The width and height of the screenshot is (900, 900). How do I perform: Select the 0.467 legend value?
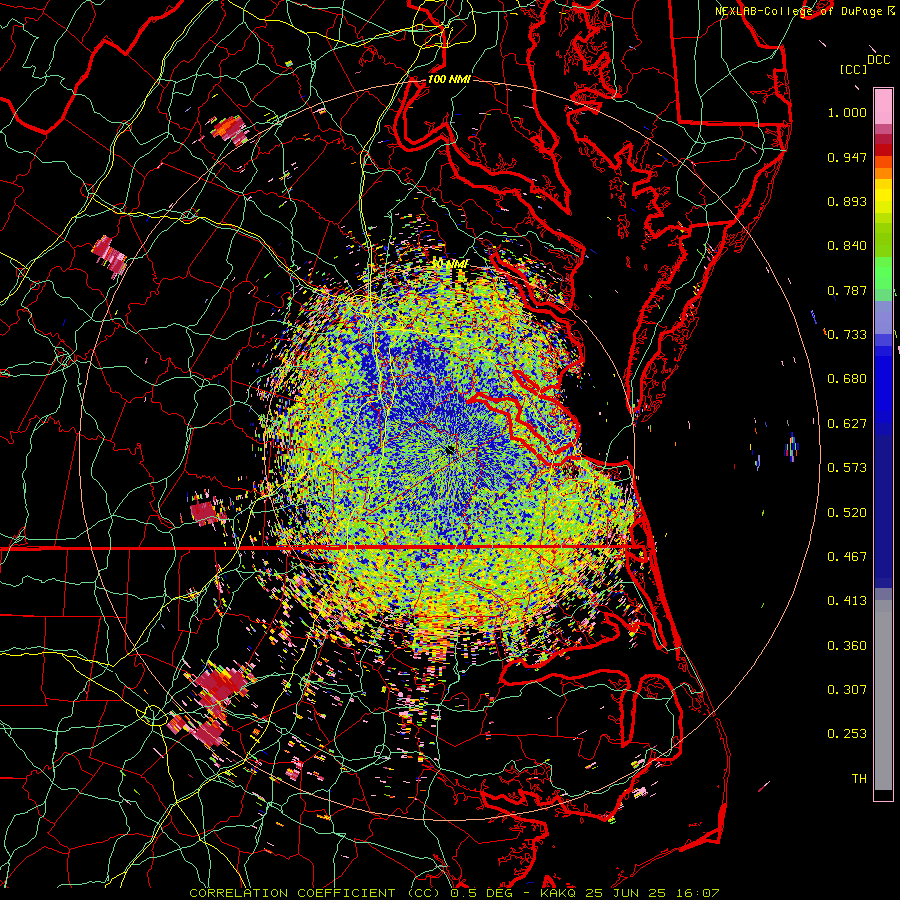(x=847, y=557)
